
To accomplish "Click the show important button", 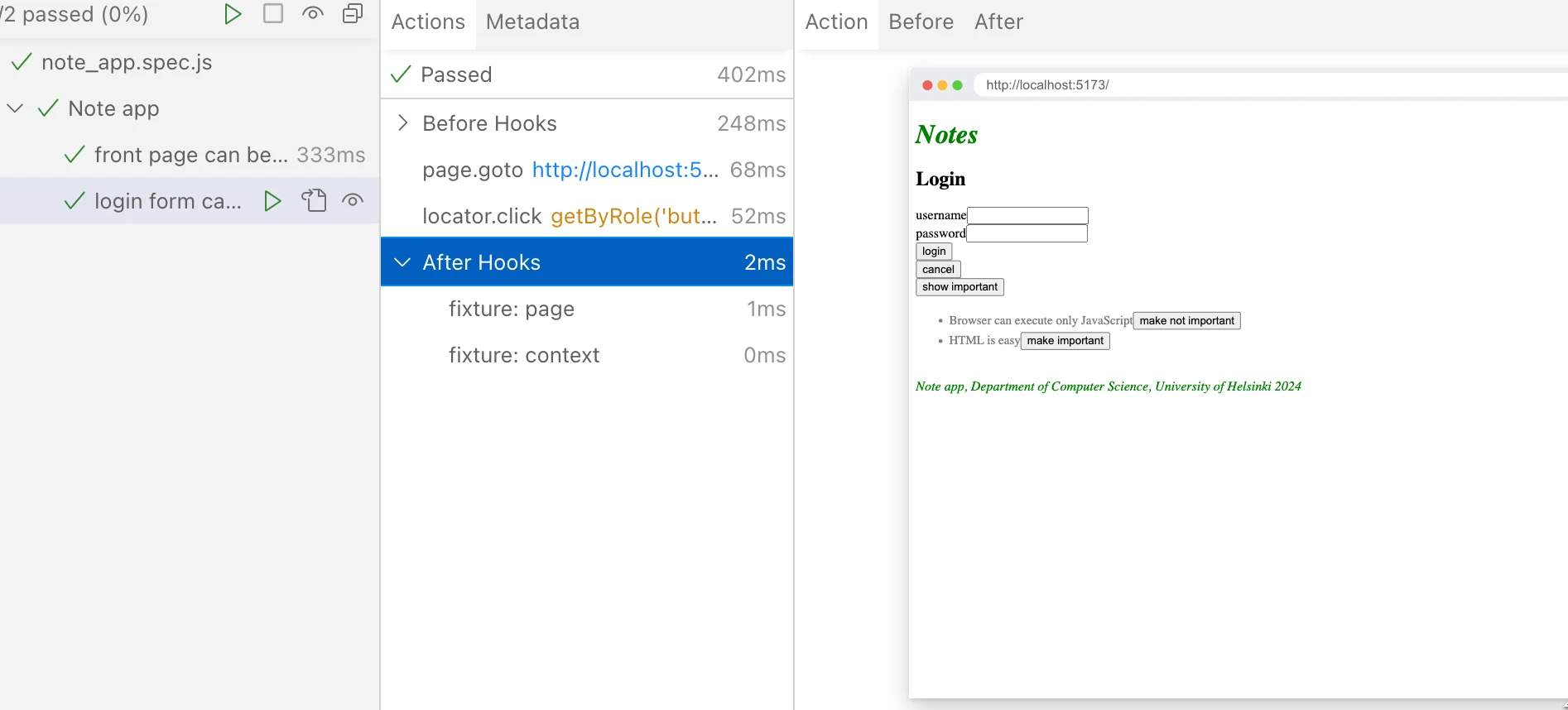I will [x=960, y=287].
